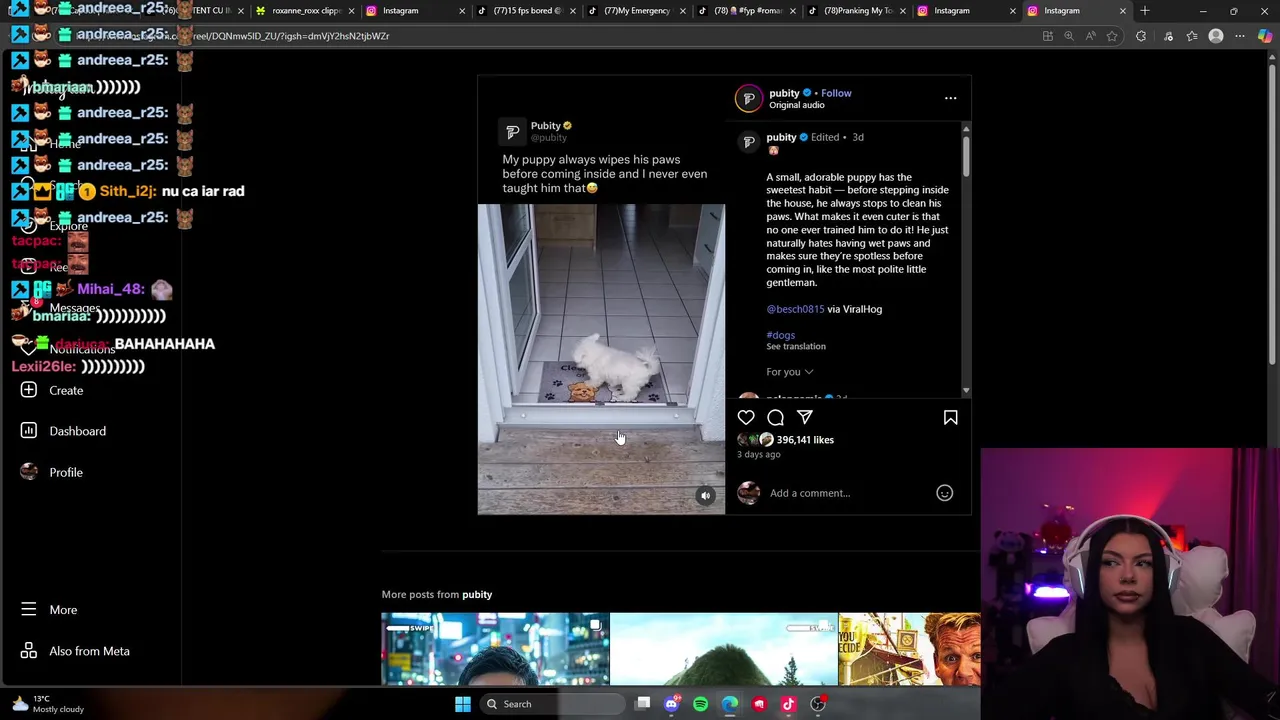The width and height of the screenshot is (1280, 720).
Task: Open Also from Meta in sidebar
Action: 89,651
